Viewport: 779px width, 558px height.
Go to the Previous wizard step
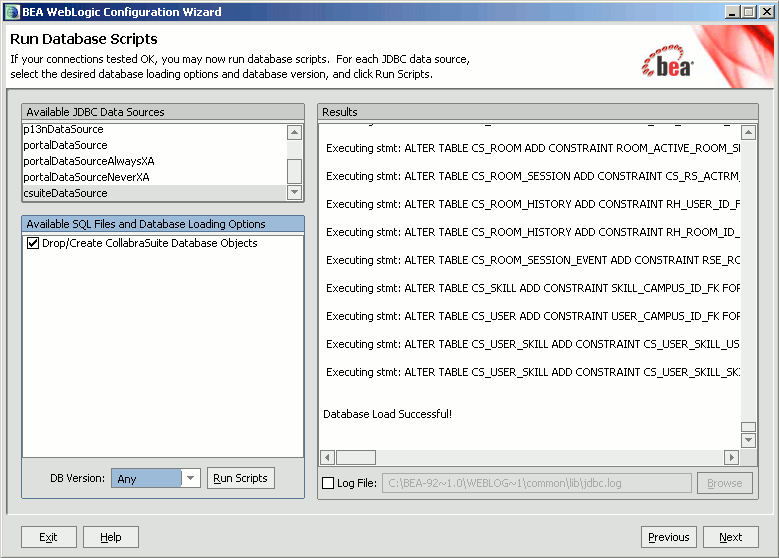pyautogui.click(x=669, y=537)
